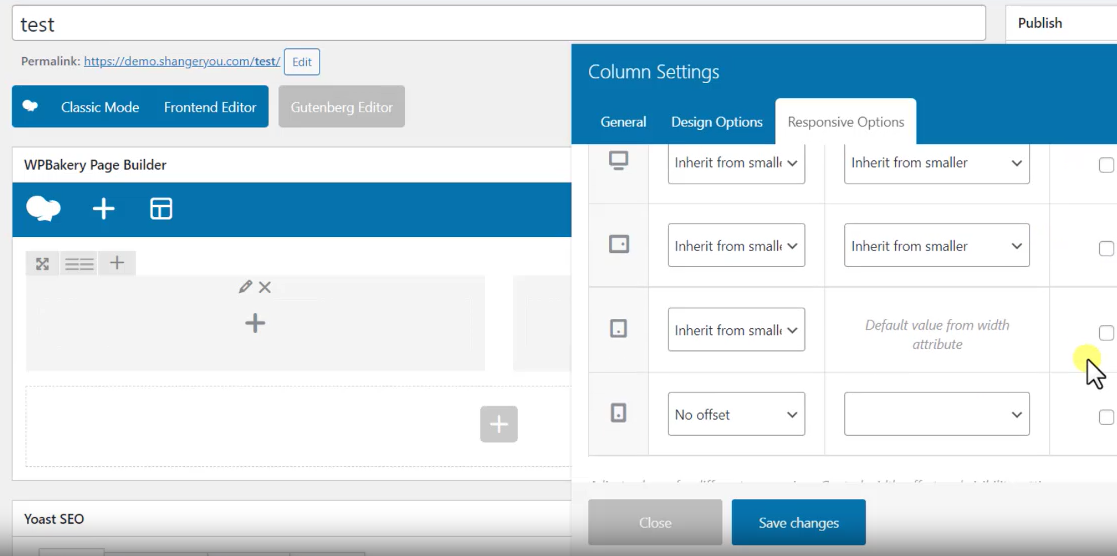The width and height of the screenshot is (1117, 556).
Task: Open the Templates layout icon
Action: pyautogui.click(x=161, y=209)
